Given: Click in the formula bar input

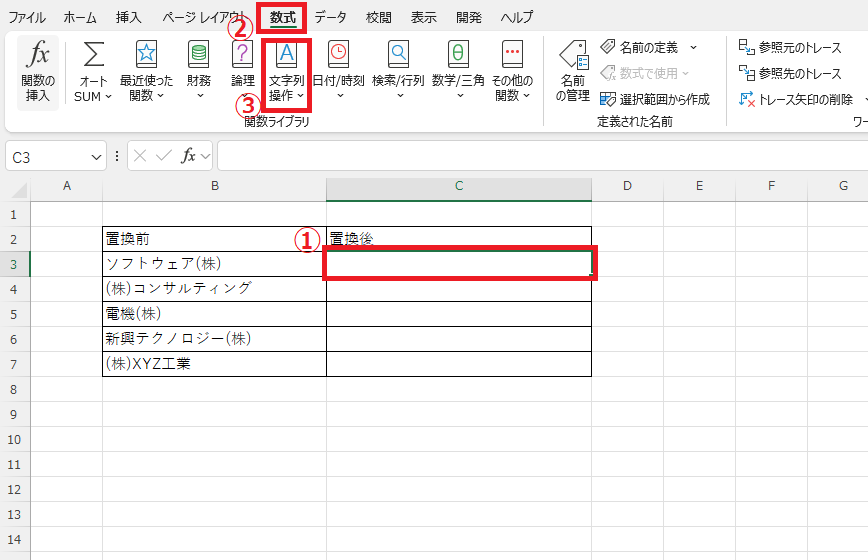Looking at the screenshot, I should coord(542,157).
